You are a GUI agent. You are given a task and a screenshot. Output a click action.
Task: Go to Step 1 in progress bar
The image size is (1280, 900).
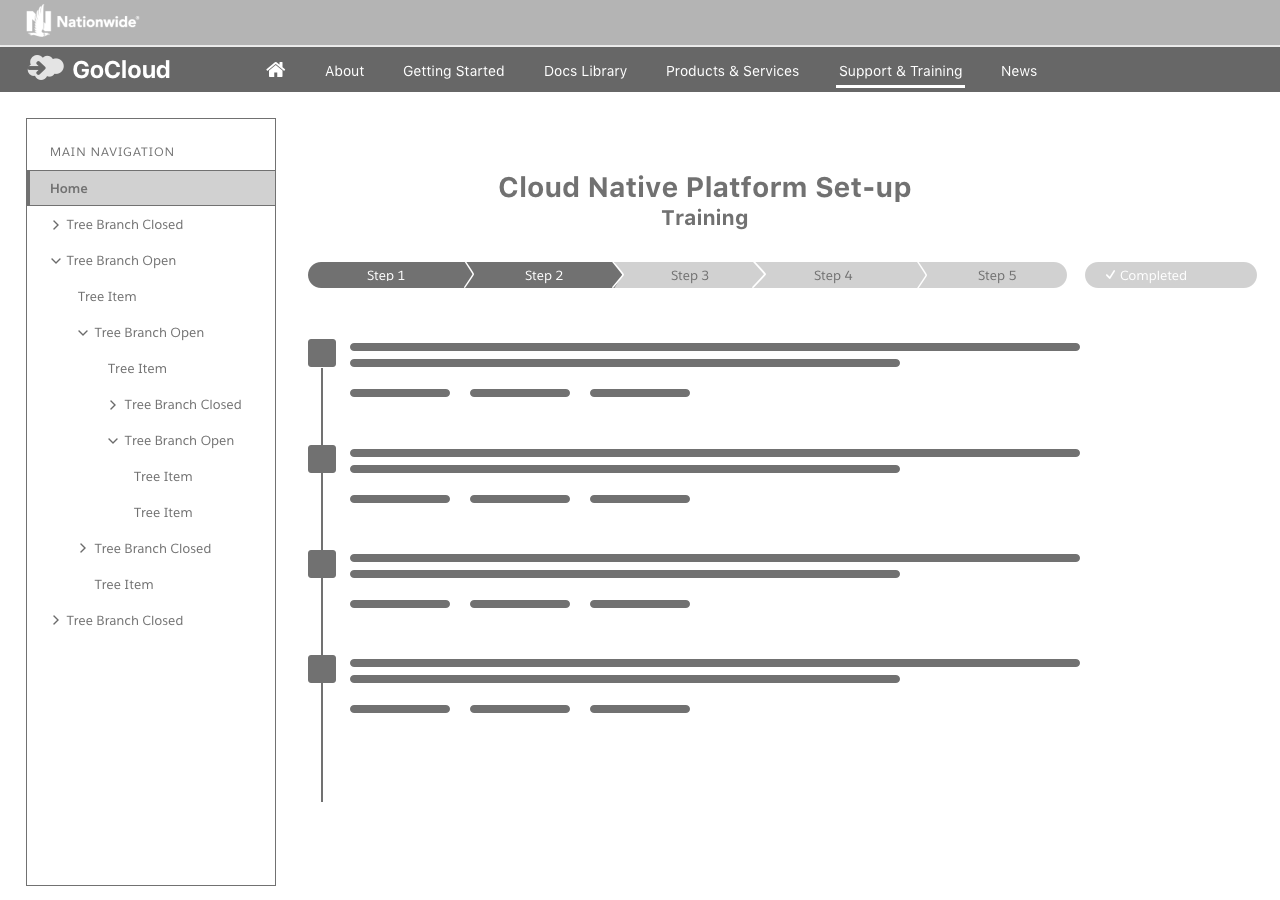(x=386, y=275)
